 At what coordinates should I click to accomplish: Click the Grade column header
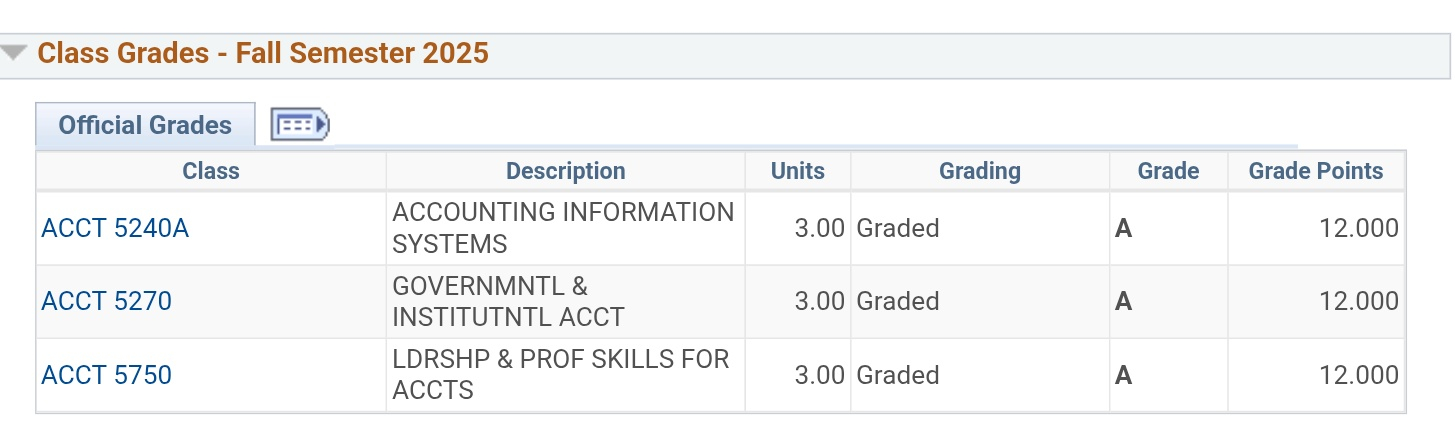click(x=1168, y=171)
